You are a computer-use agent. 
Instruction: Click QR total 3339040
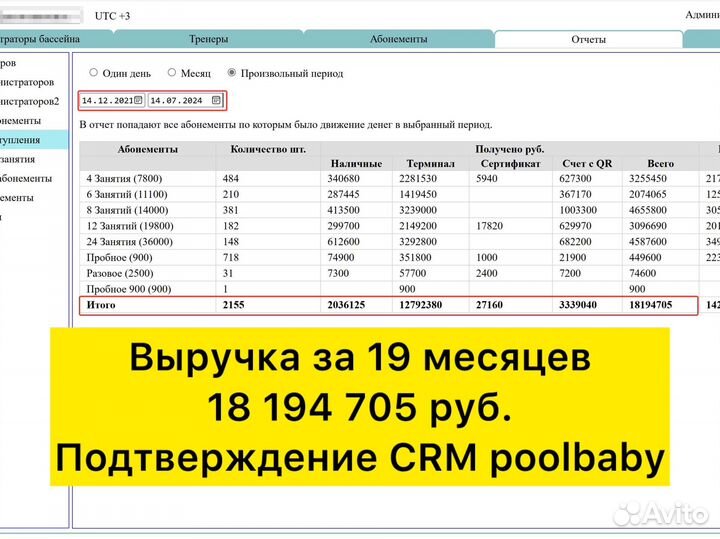pos(578,305)
